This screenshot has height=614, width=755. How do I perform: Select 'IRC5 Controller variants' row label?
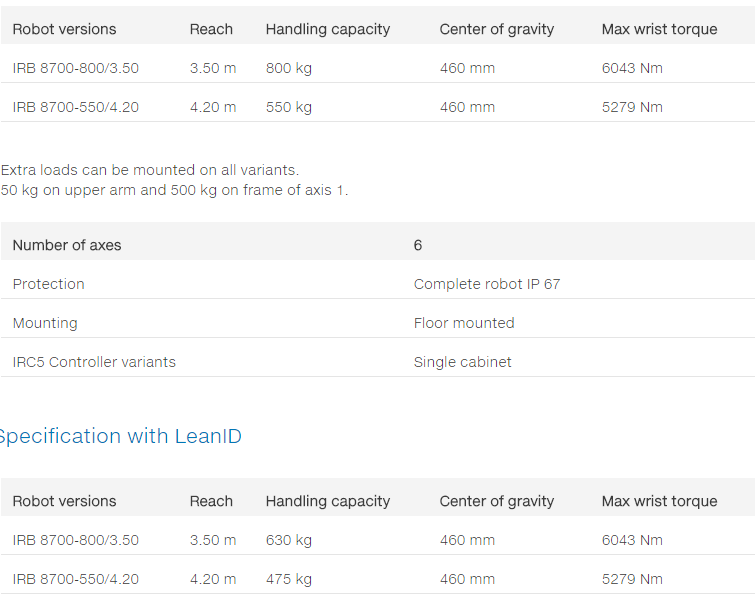(x=94, y=362)
